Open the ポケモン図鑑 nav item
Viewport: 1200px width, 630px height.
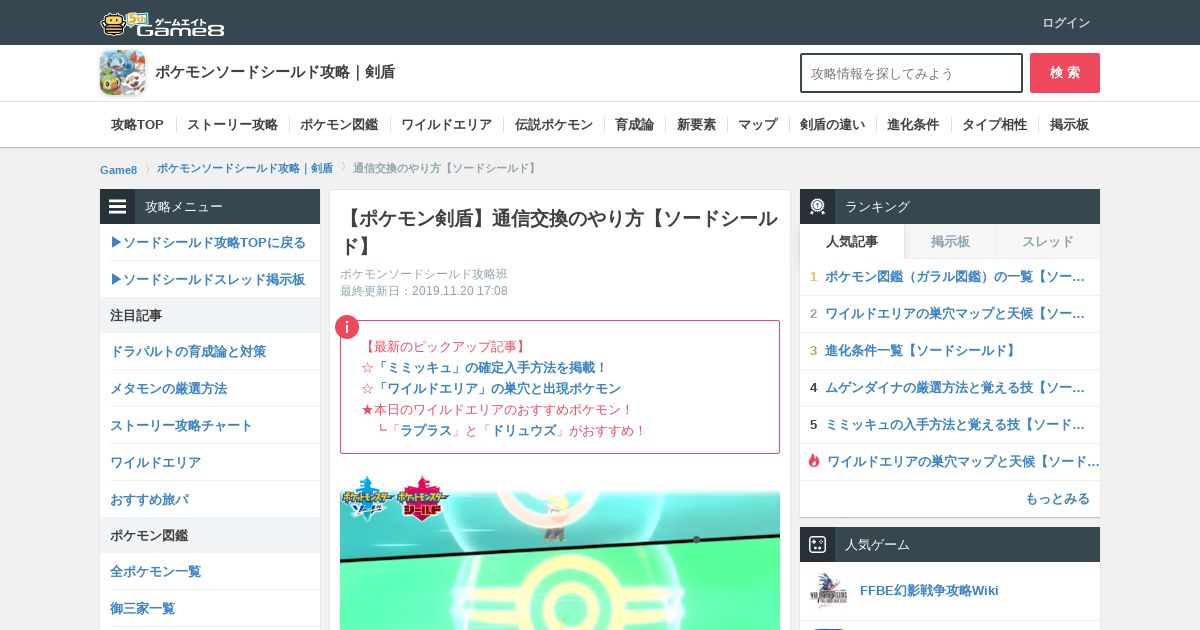pos(339,125)
